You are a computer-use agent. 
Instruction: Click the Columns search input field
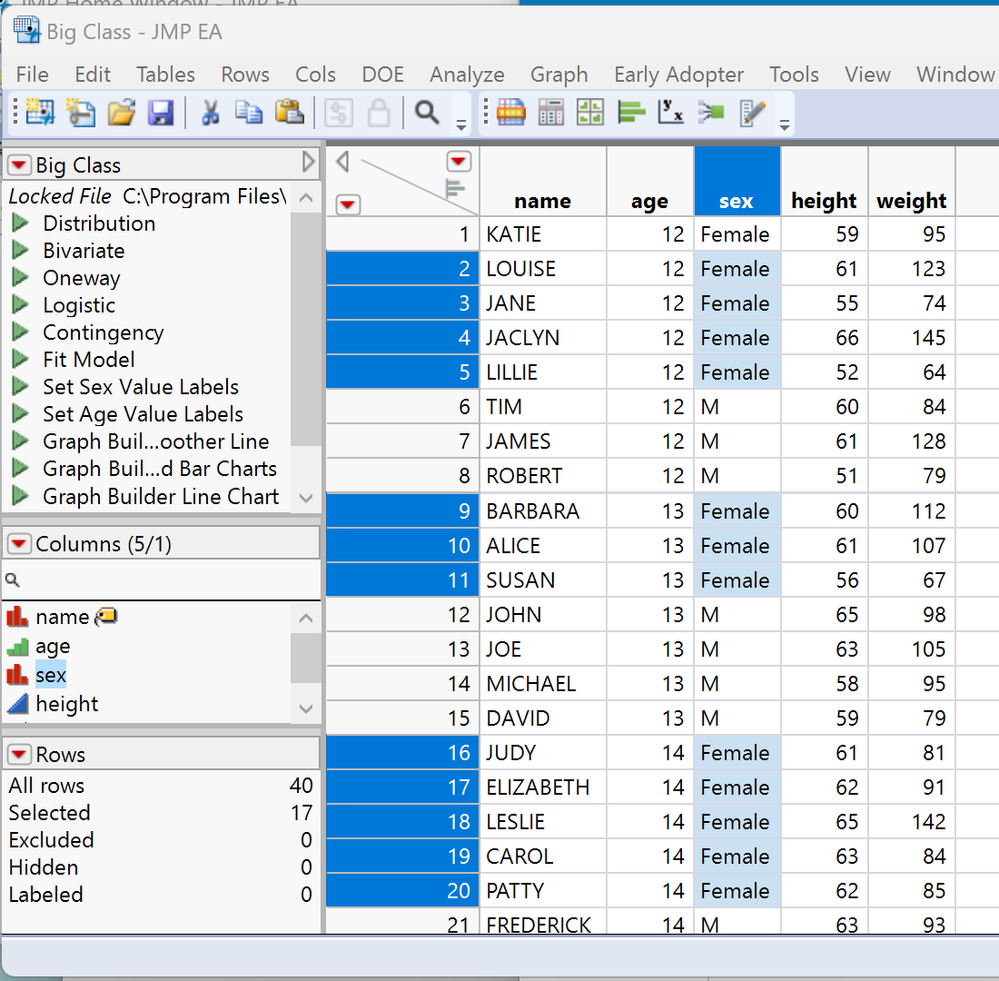pos(161,580)
